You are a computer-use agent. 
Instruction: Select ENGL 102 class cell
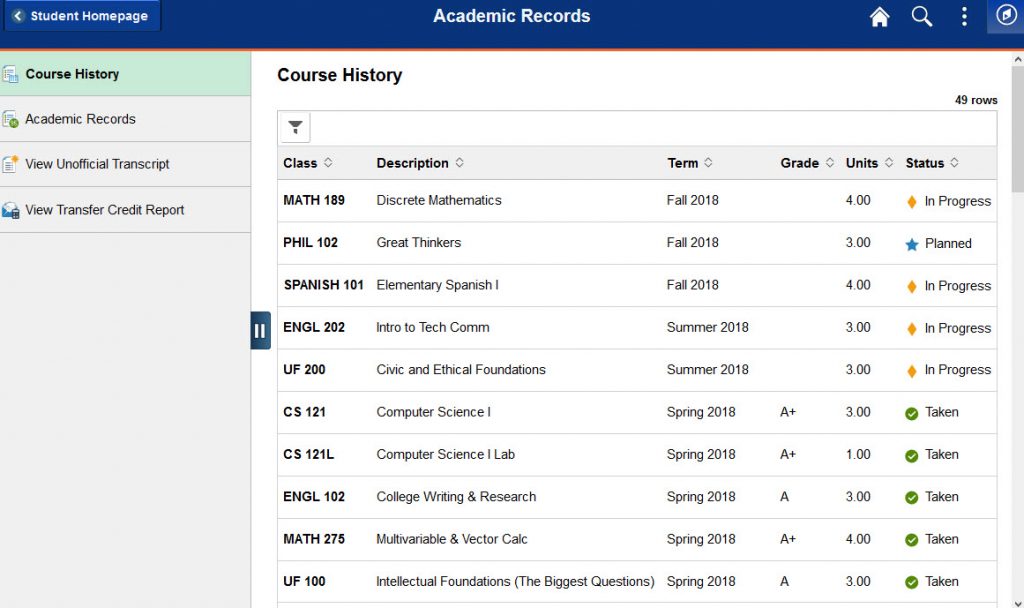(313, 496)
